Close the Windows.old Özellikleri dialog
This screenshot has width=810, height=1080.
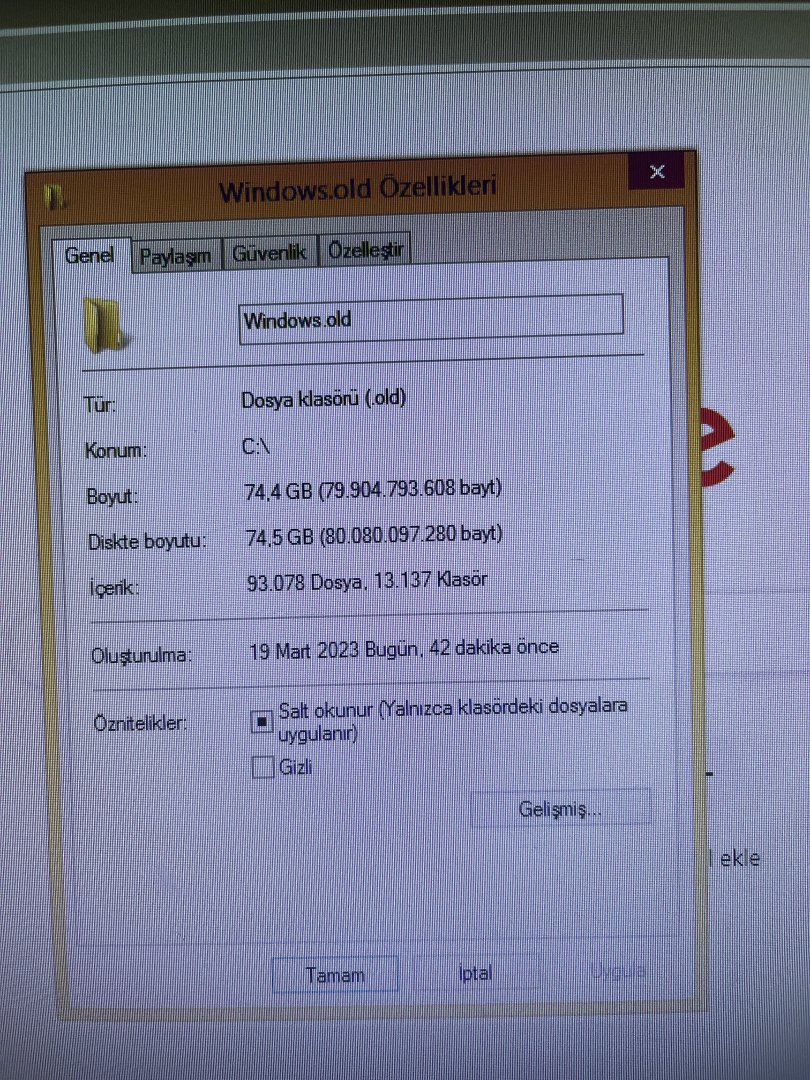pyautogui.click(x=656, y=172)
